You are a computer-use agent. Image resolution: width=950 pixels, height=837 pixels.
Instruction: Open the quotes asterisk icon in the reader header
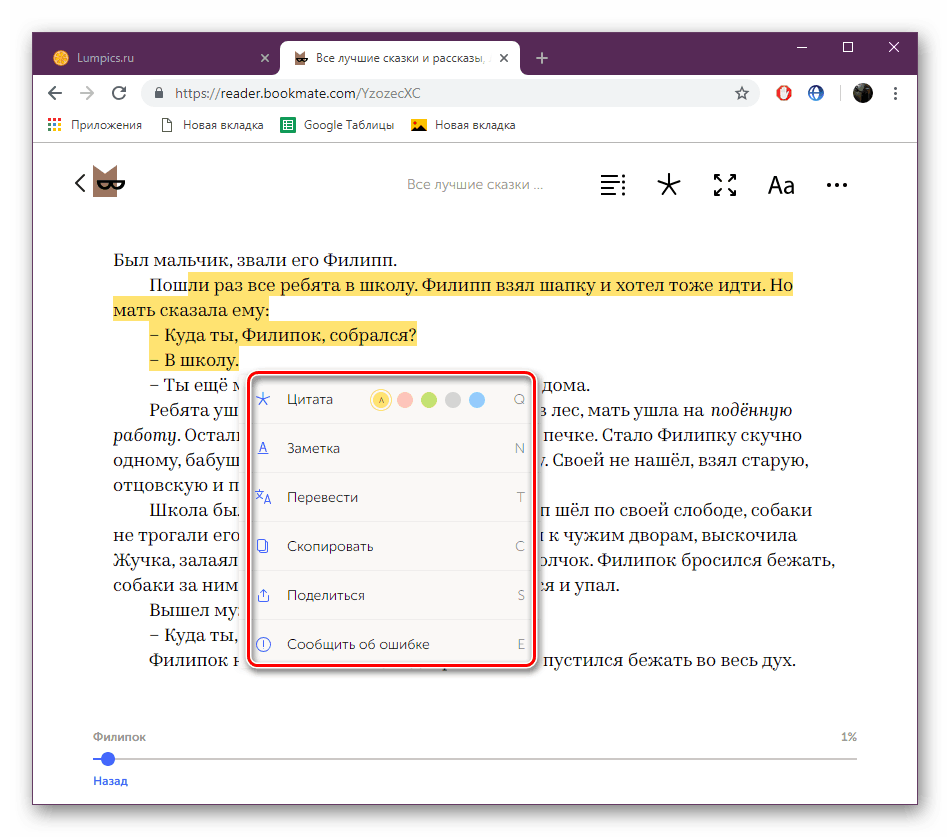point(669,185)
